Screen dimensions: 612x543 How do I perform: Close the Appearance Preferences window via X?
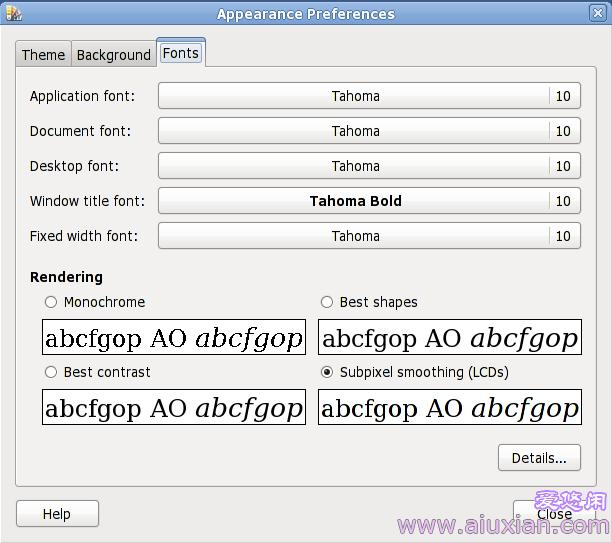(598, 13)
